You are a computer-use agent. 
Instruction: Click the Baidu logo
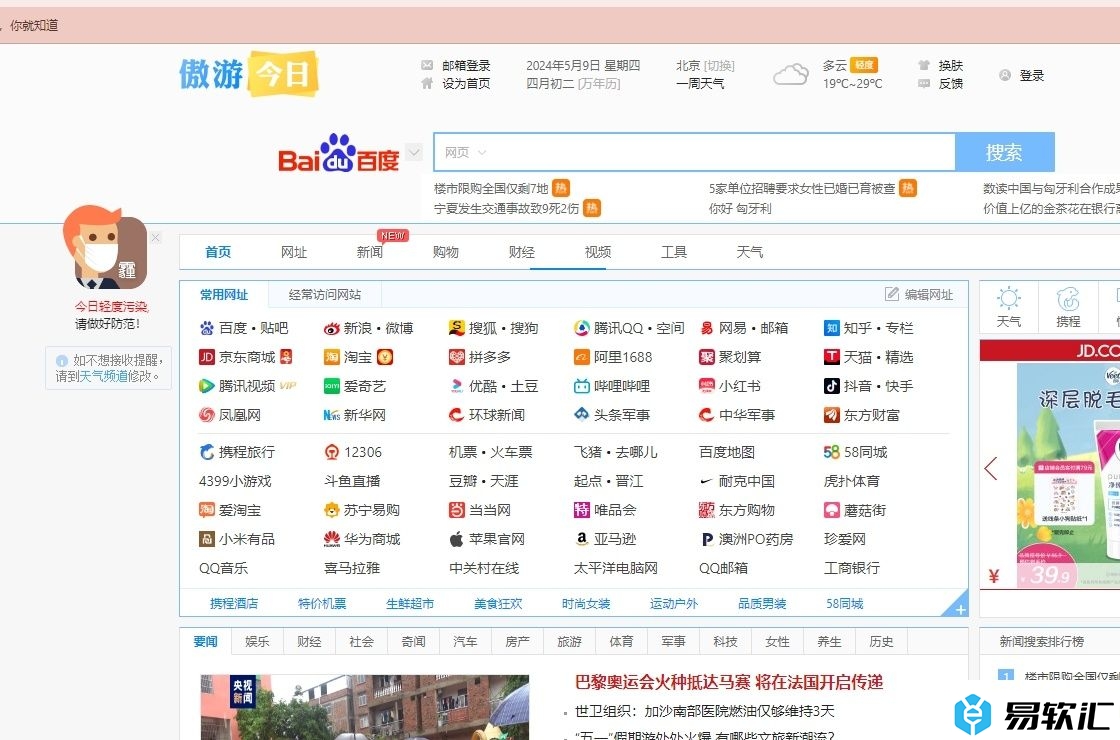point(338,154)
